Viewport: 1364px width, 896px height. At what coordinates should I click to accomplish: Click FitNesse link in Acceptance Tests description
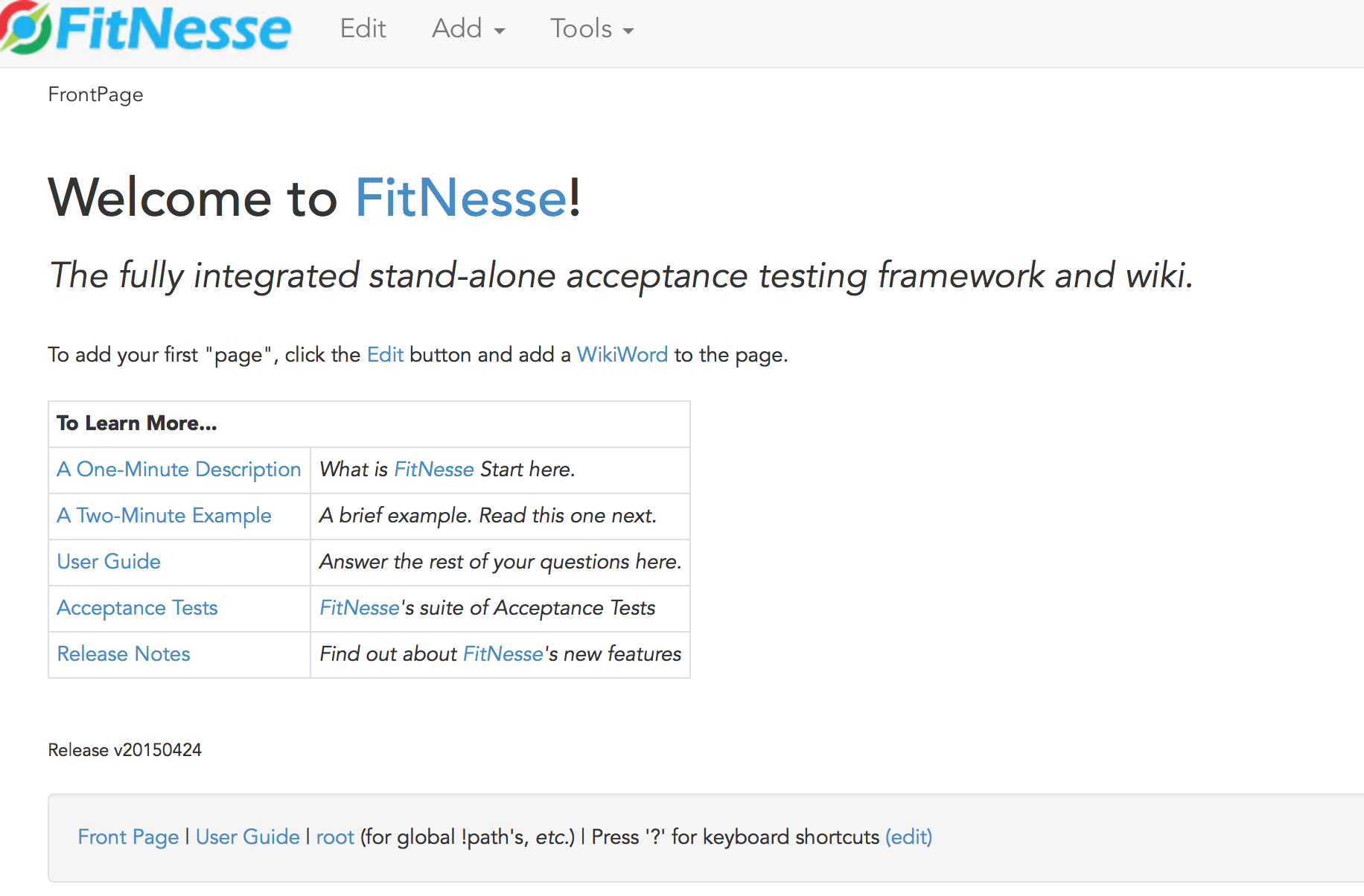click(360, 608)
